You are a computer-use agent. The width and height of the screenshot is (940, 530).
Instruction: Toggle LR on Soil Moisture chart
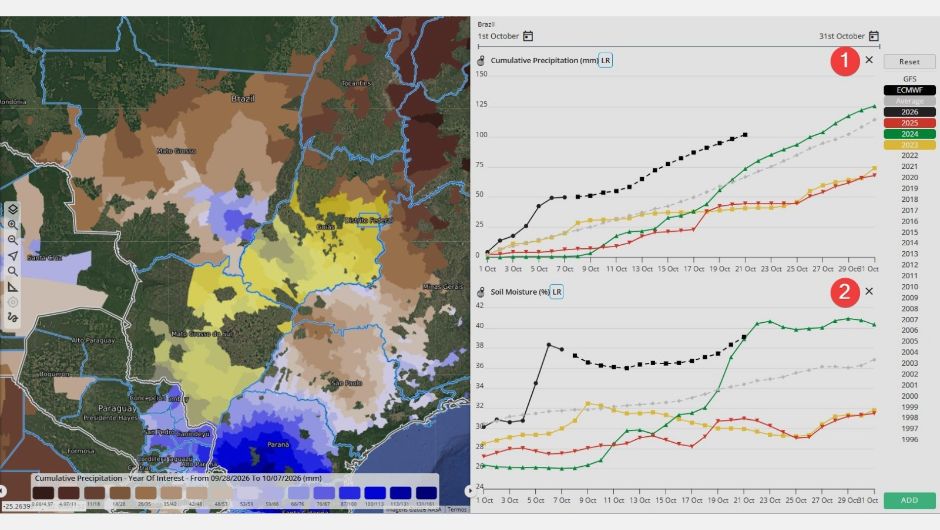point(557,292)
